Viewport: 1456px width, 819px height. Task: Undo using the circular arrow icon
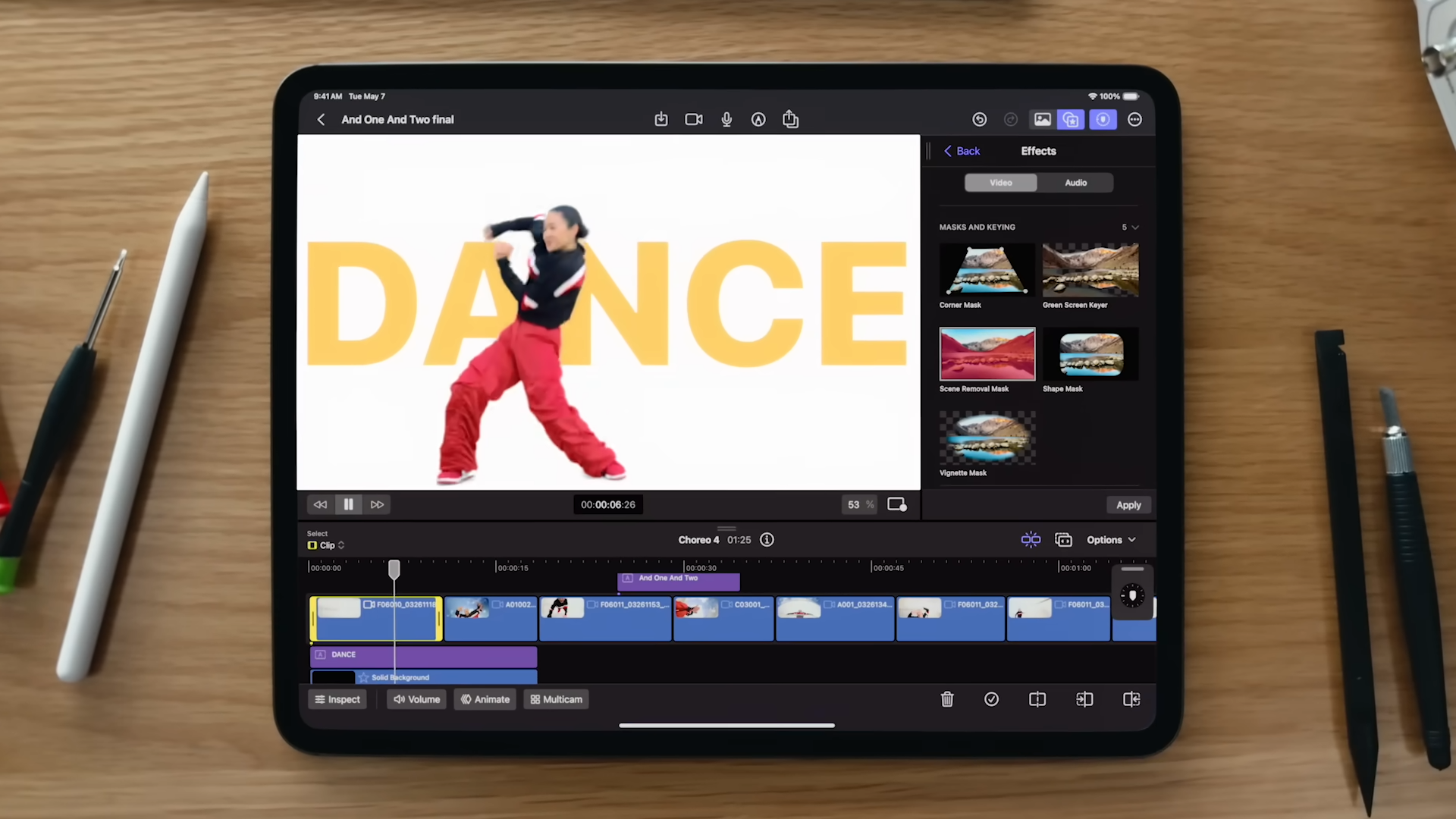pyautogui.click(x=980, y=120)
